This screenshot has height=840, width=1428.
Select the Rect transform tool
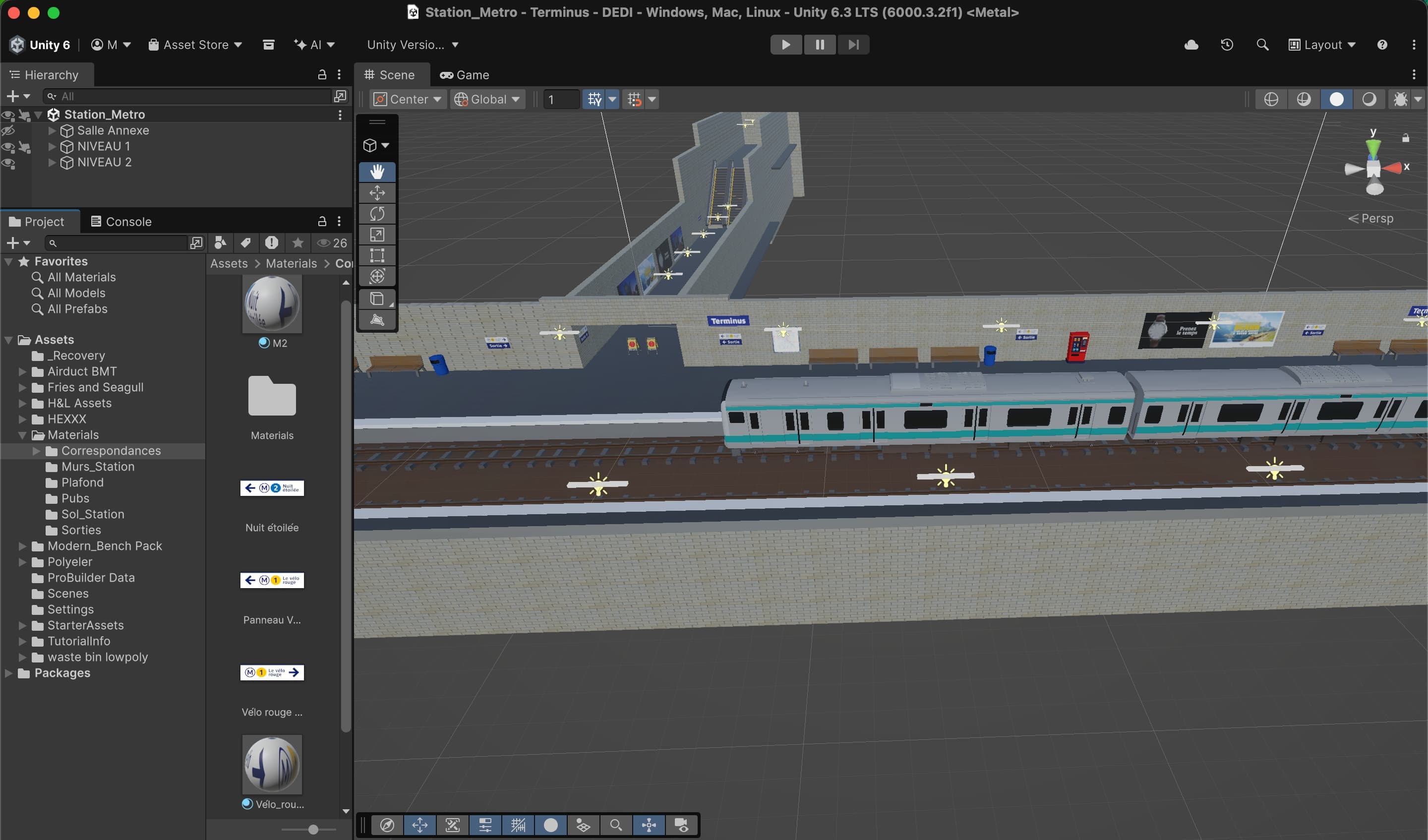[x=377, y=256]
